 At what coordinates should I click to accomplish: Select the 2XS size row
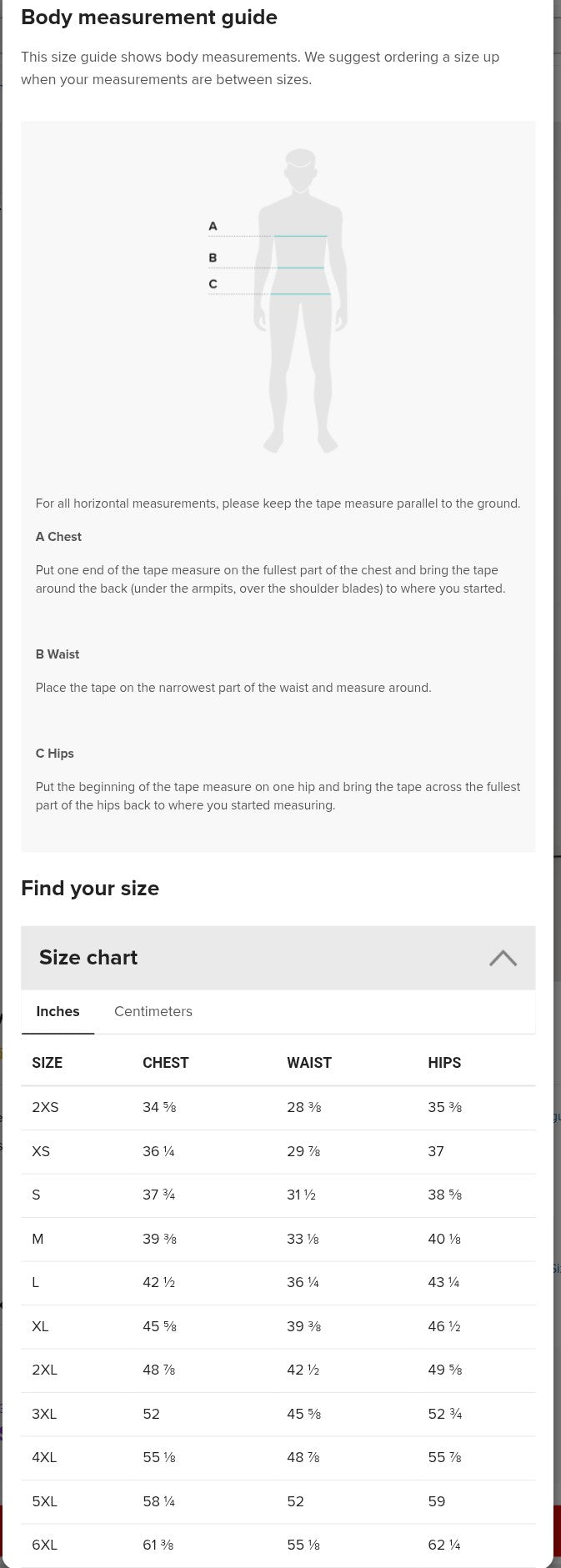278,1108
